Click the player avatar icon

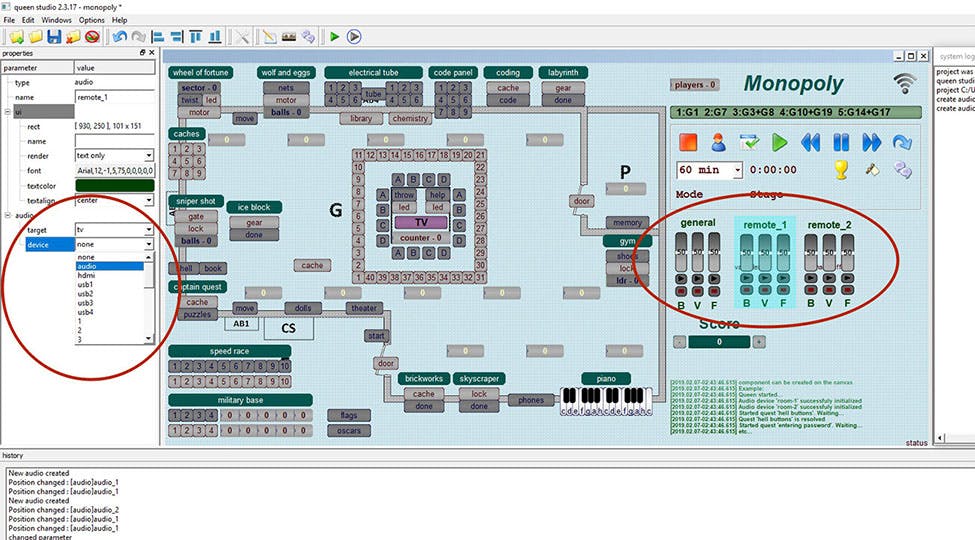click(x=718, y=142)
